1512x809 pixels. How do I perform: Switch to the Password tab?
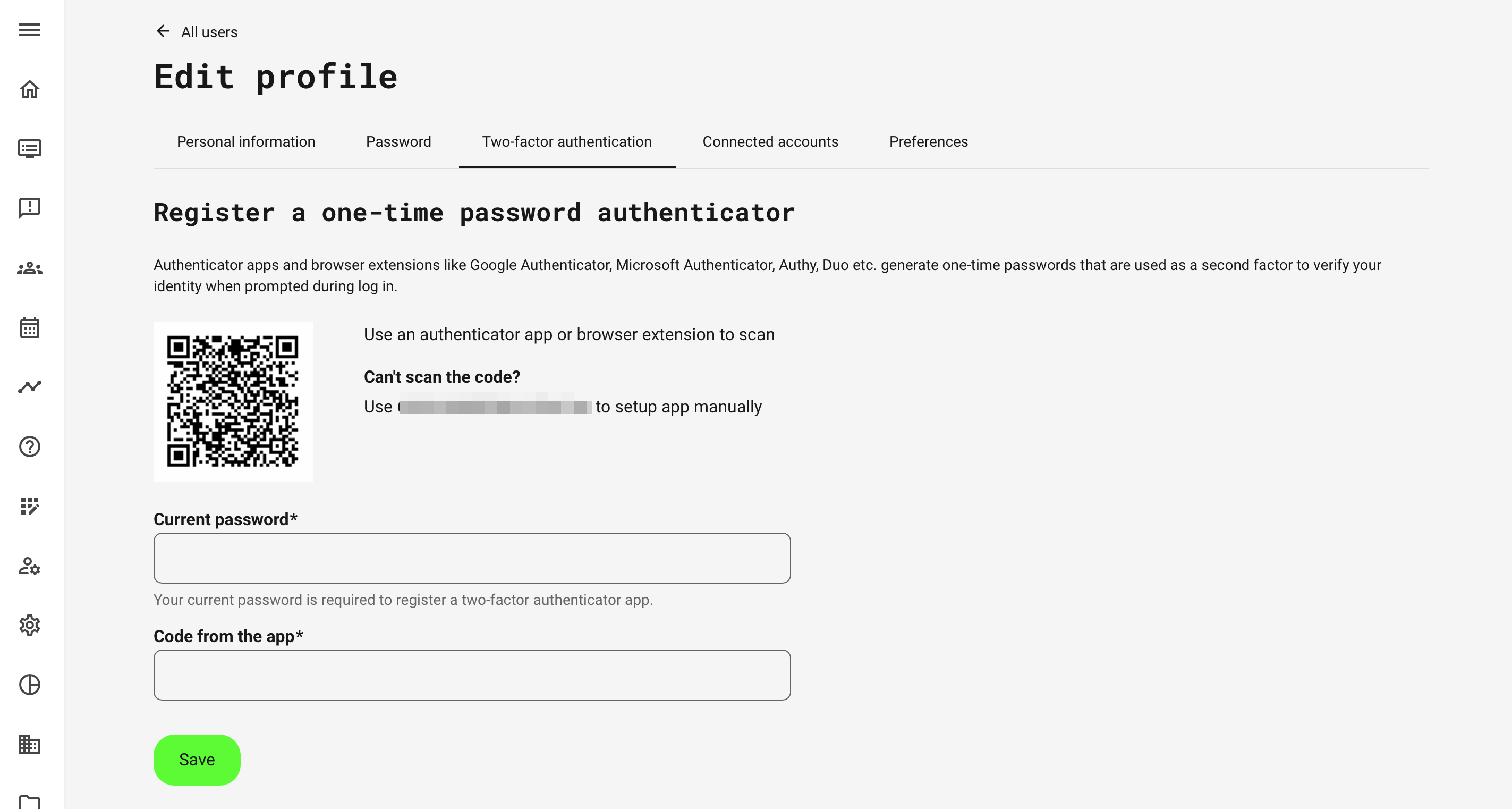pos(398,141)
